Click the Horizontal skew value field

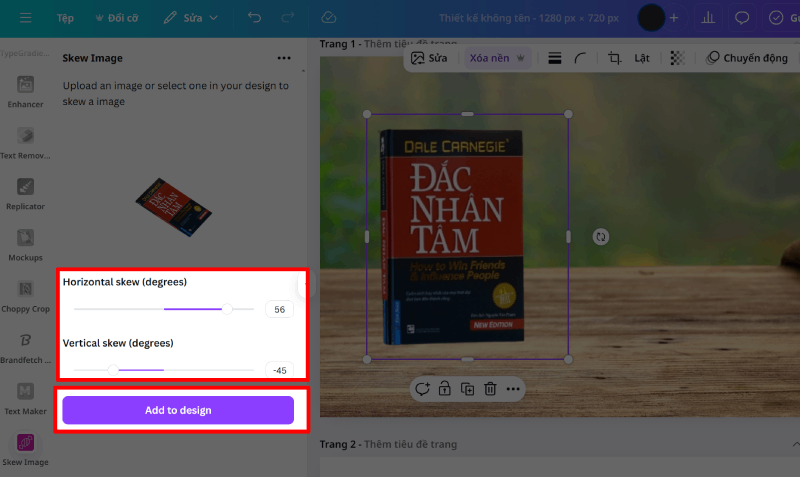[x=279, y=309]
